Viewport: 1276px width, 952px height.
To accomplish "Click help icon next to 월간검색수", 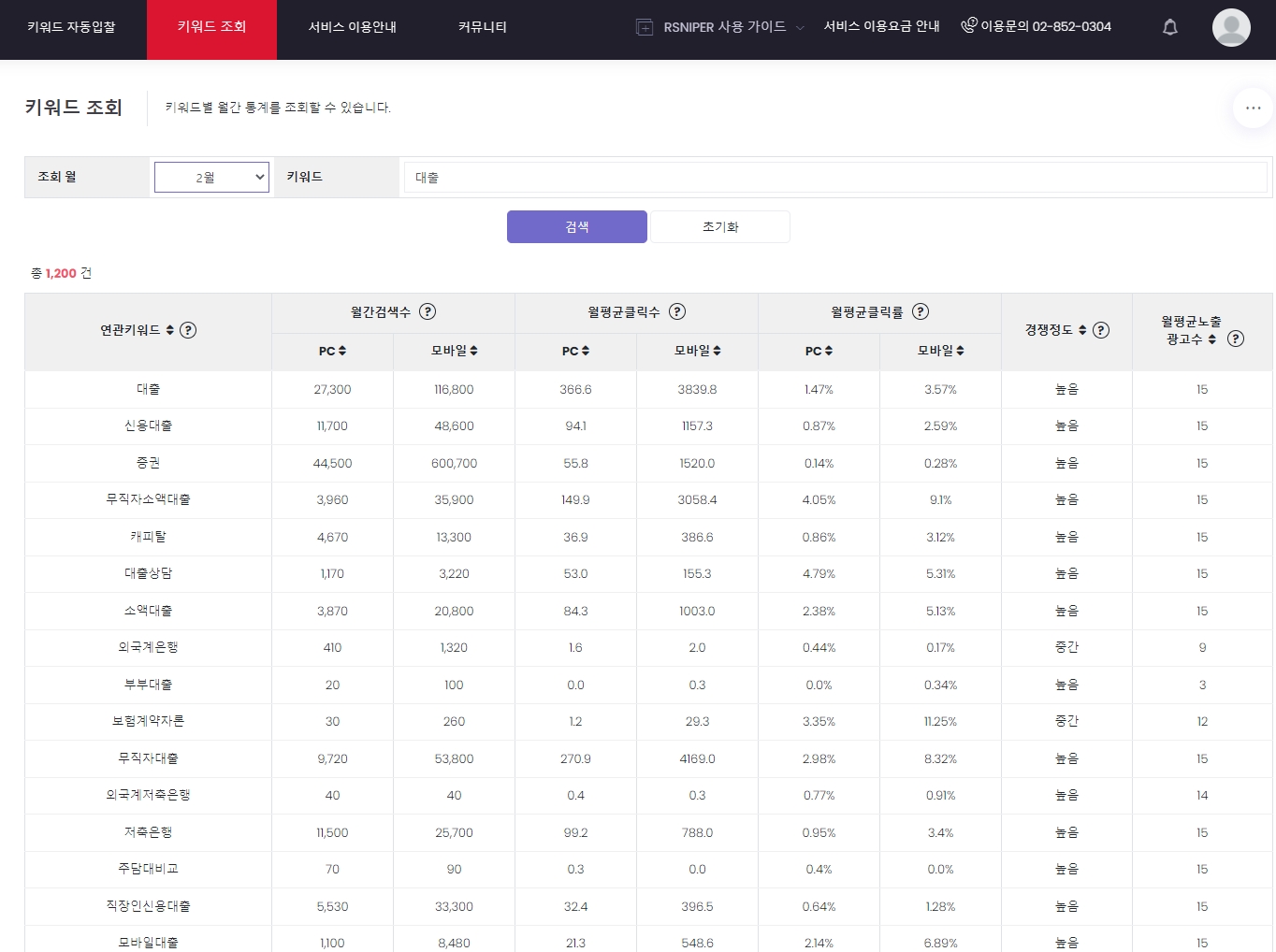I will point(428,312).
